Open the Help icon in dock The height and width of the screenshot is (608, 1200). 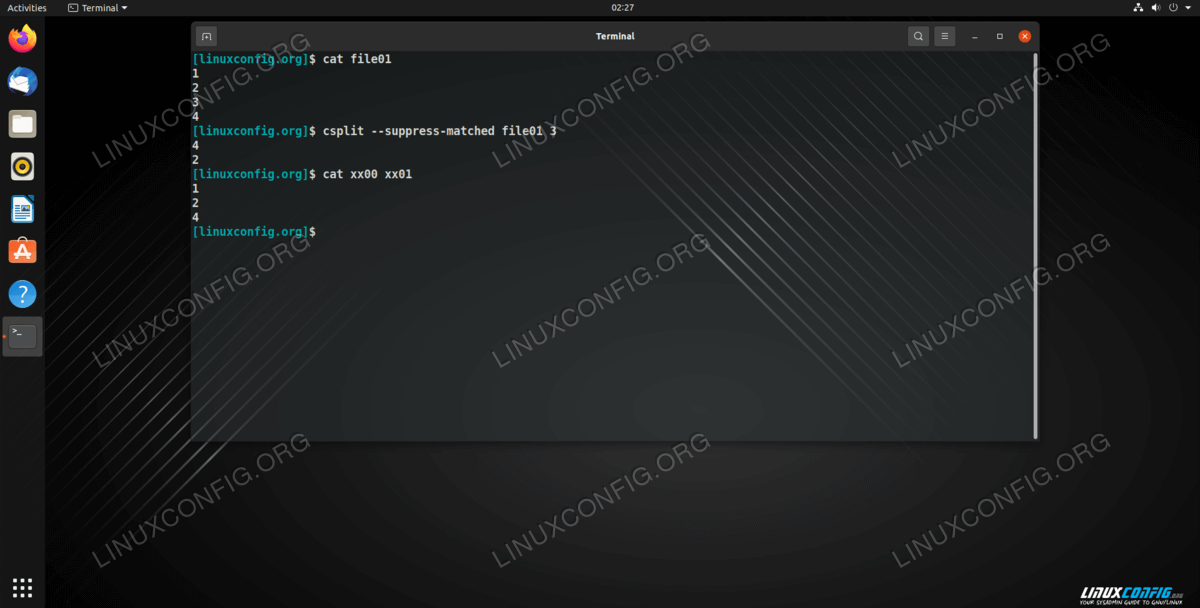click(x=22, y=294)
